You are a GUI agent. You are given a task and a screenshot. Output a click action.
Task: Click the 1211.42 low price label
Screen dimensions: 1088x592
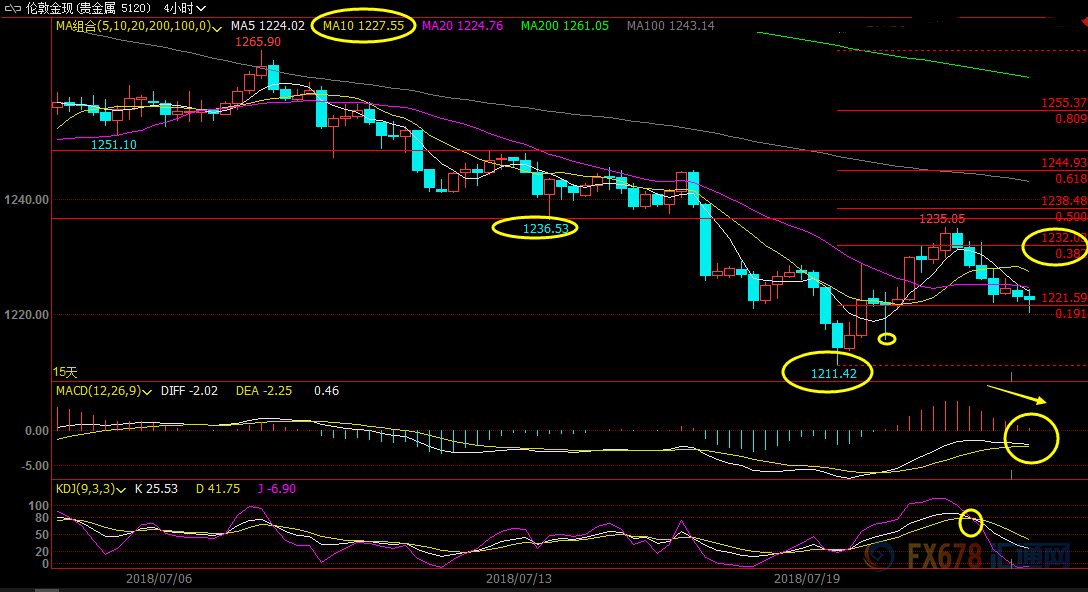pyautogui.click(x=834, y=373)
